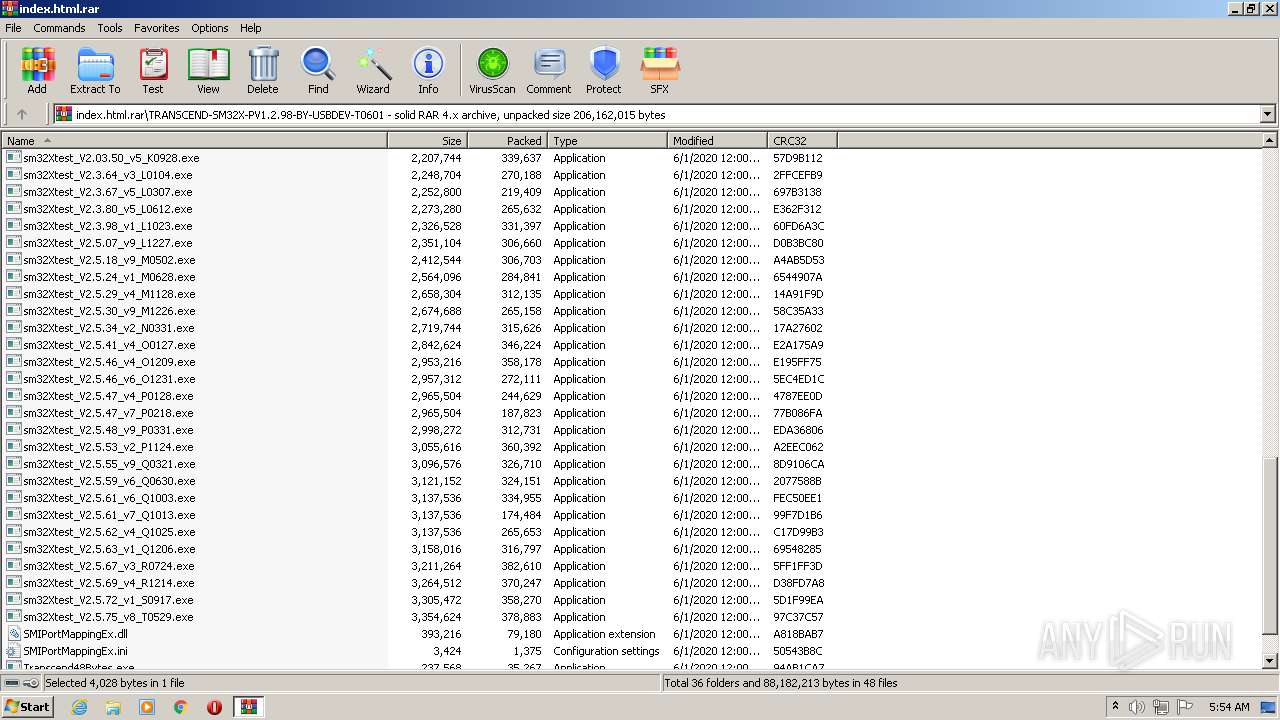Click the volume tray icon
The image size is (1280, 720).
pos(1137,707)
